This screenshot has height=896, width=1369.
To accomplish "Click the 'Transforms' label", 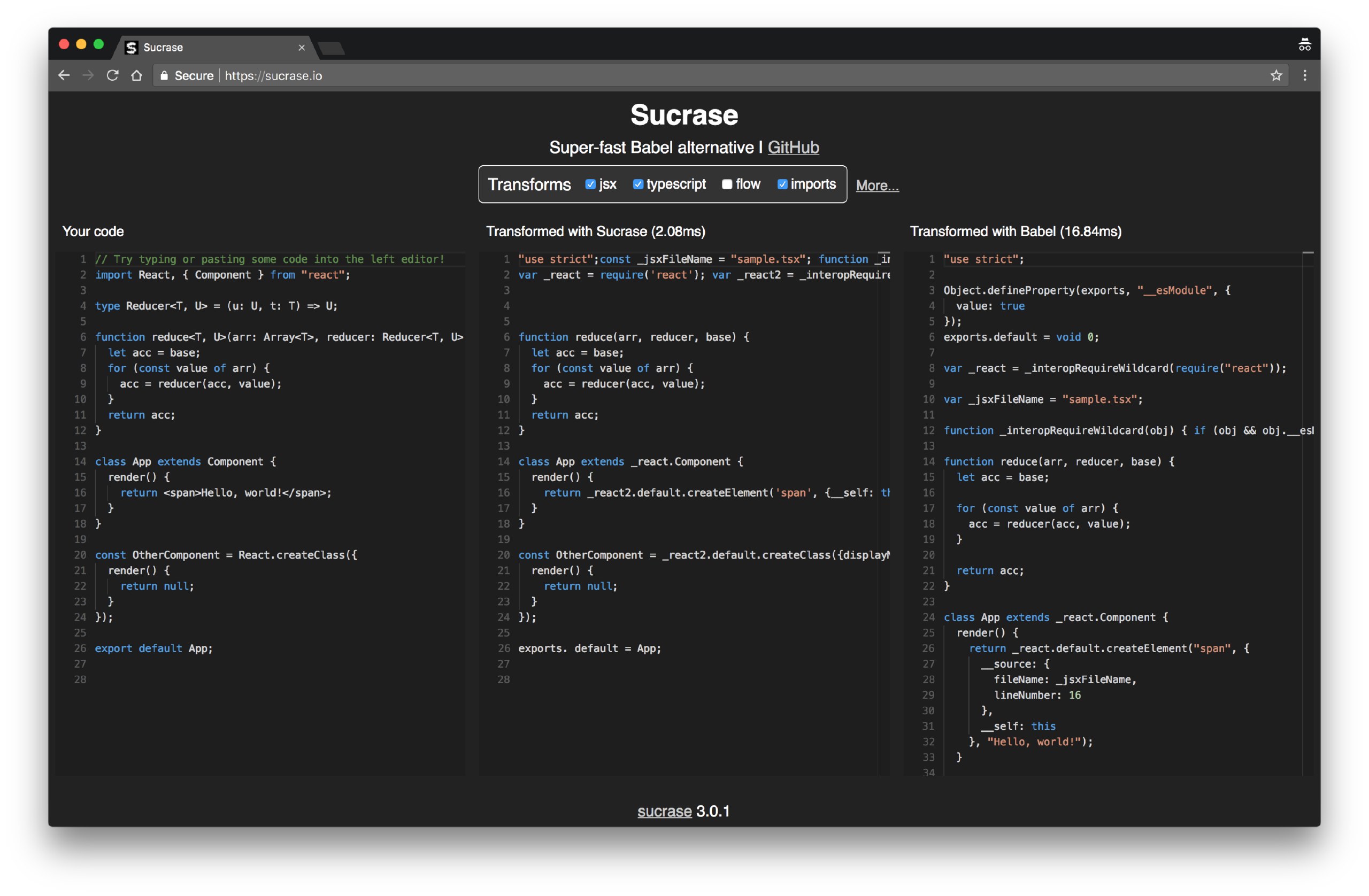I will (529, 184).
